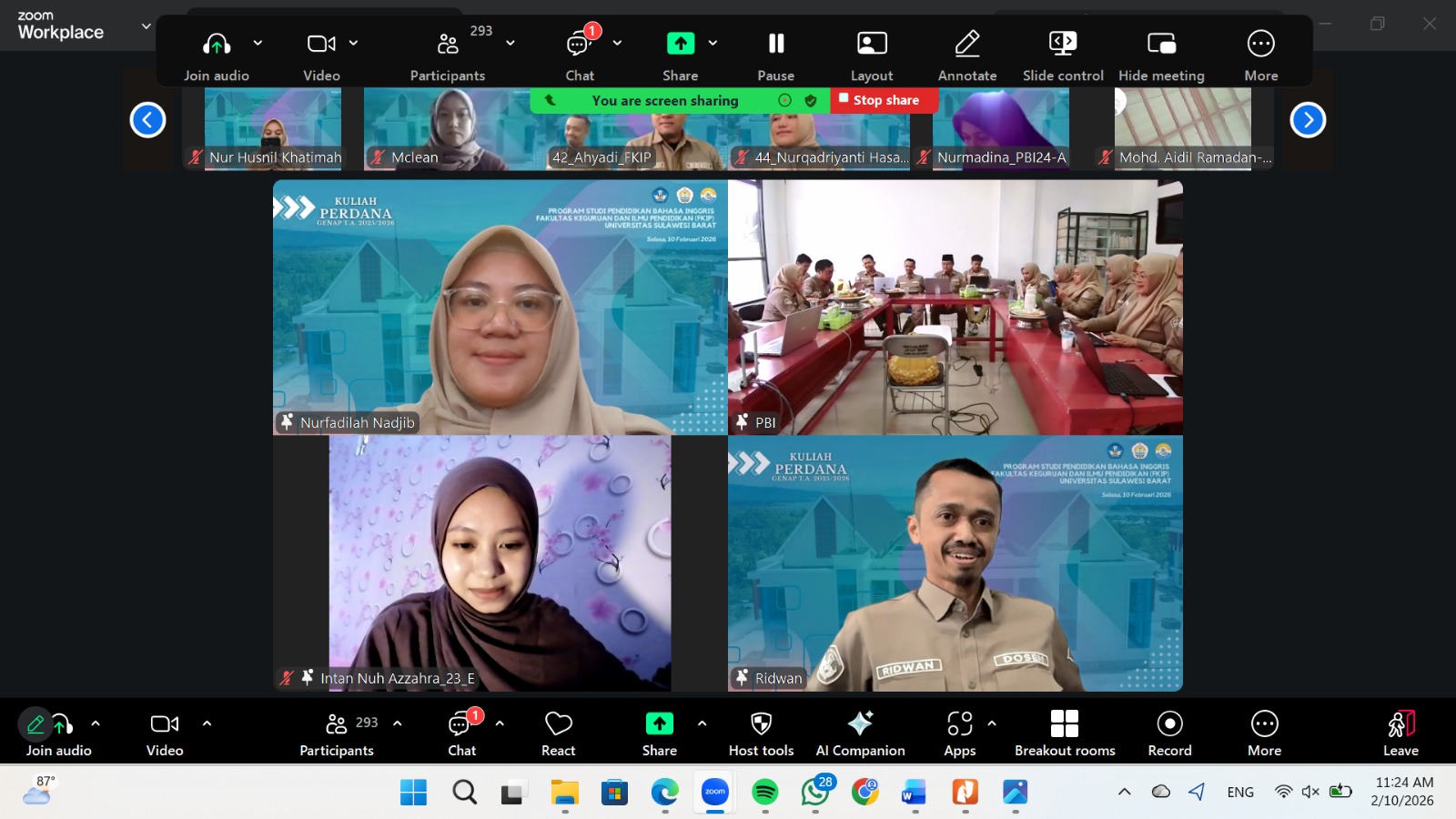Screen dimensions: 1456x819
Task: Open Spotify from the Windows taskbar
Action: (764, 793)
